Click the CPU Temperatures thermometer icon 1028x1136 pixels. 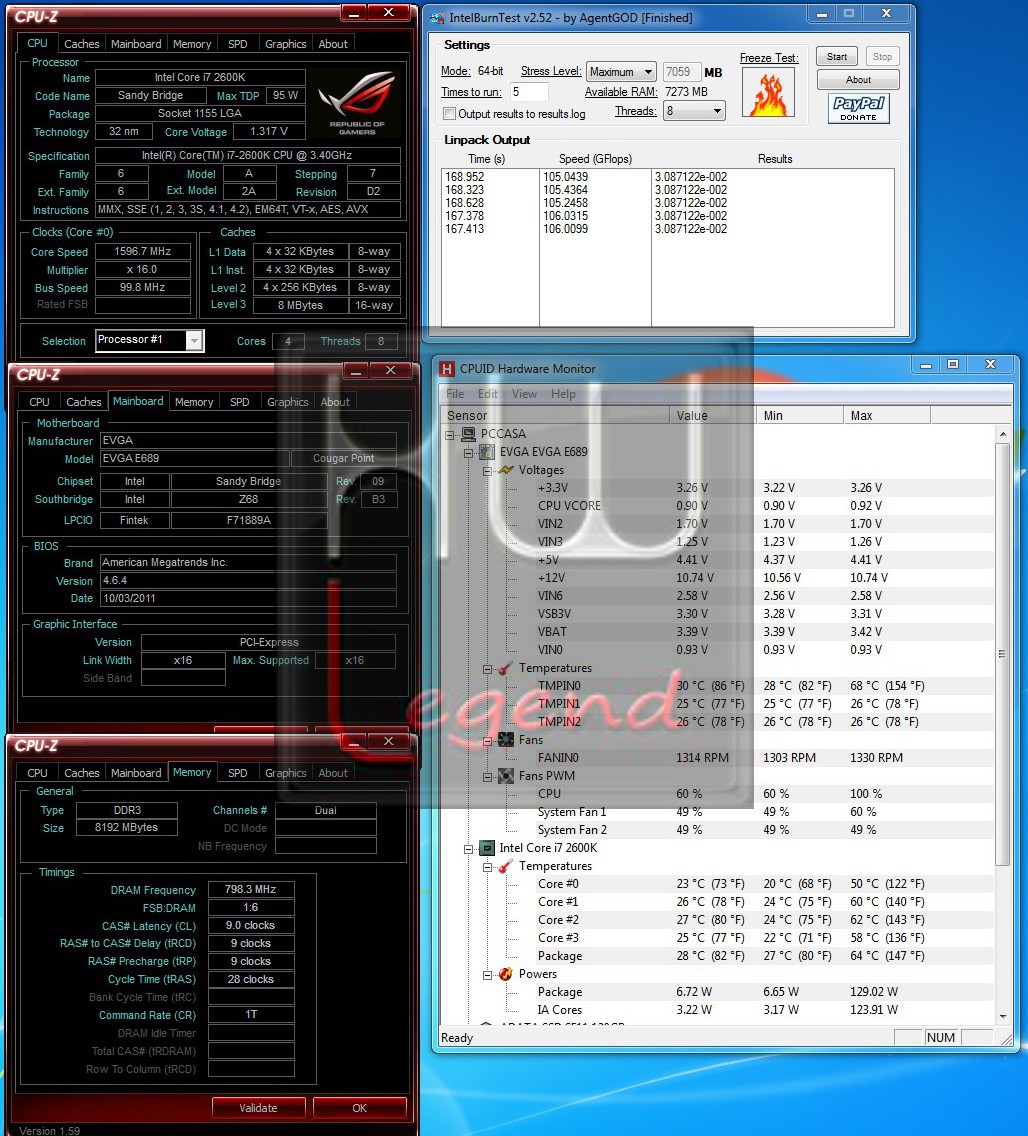coord(506,866)
